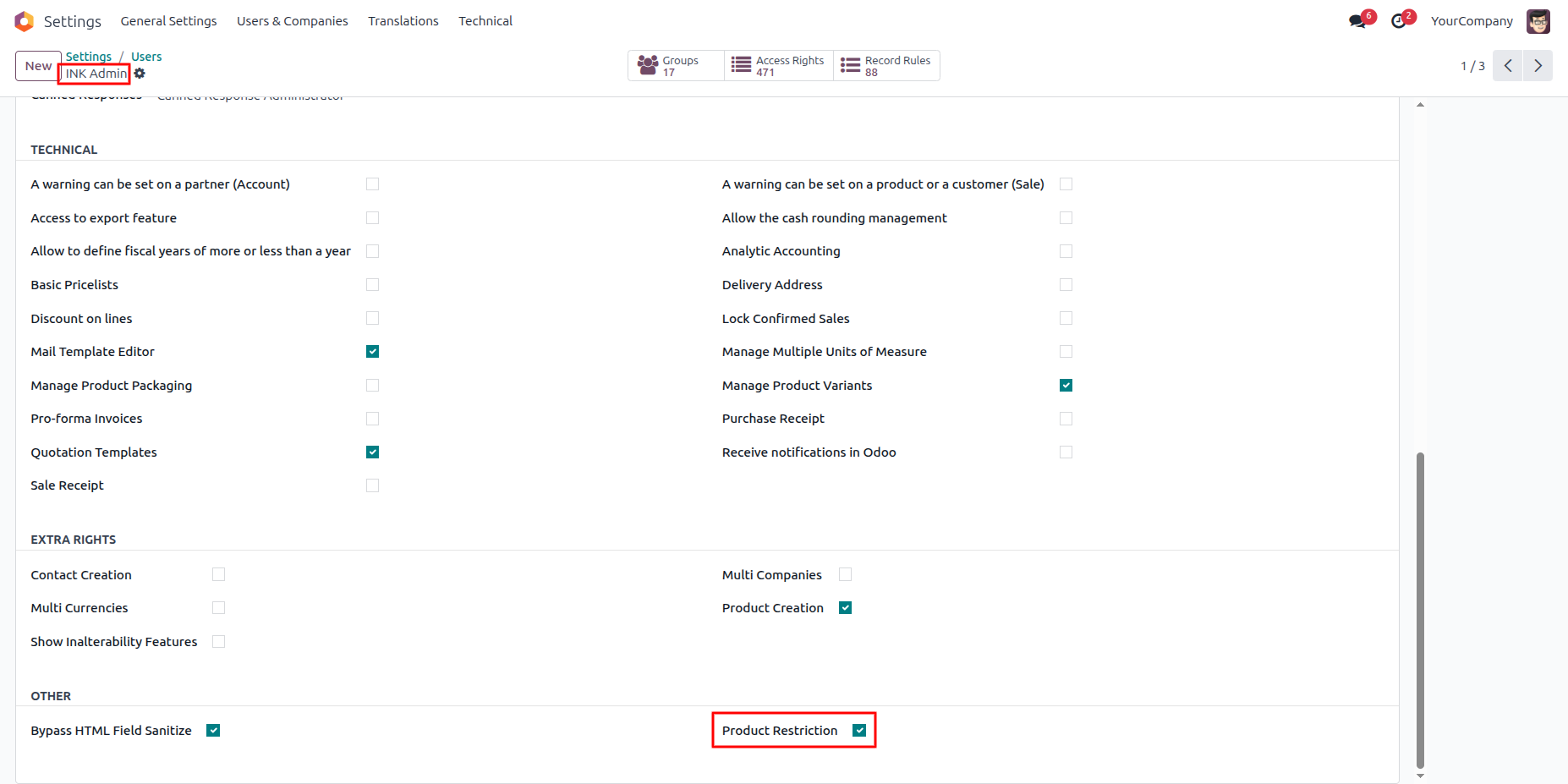Viewport: 1568px width, 784px height.
Task: Open the Technical menu
Action: [x=485, y=21]
